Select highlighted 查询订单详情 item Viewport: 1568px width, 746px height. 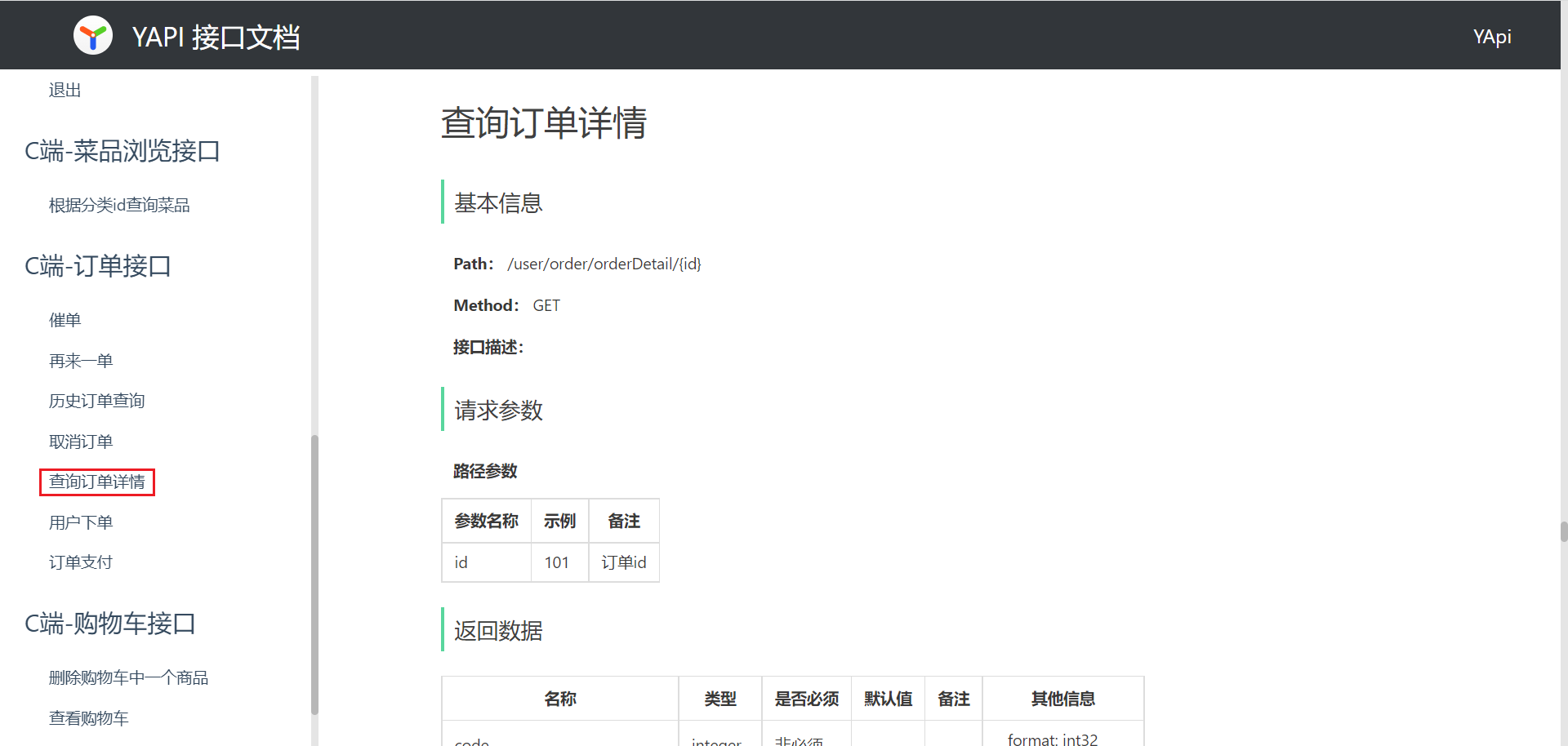coord(96,482)
